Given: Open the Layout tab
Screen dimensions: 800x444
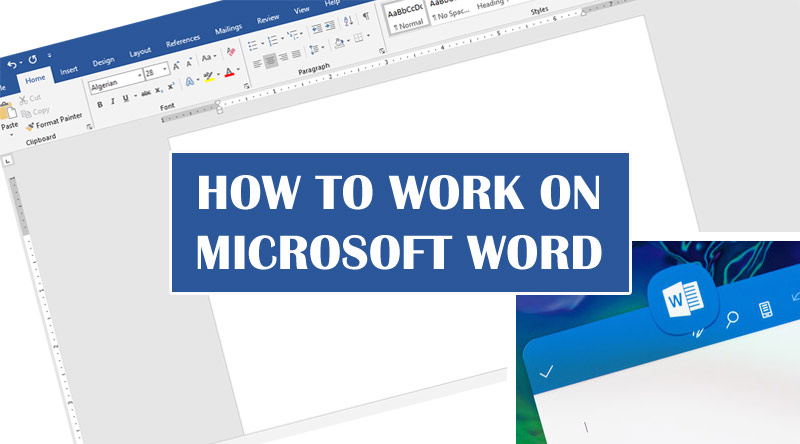Looking at the screenshot, I should [x=140, y=52].
